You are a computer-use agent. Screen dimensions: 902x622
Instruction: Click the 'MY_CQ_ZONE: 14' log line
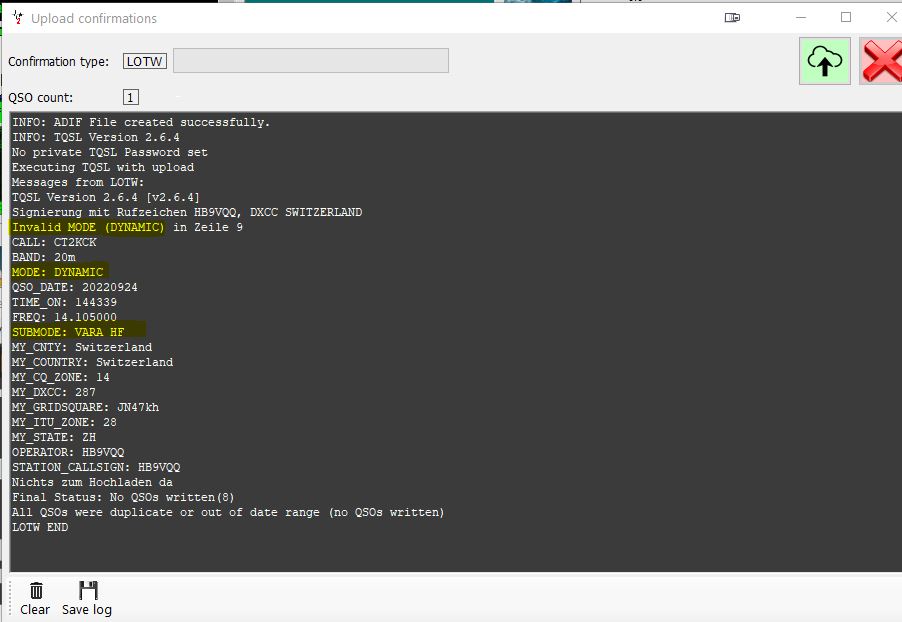[61, 377]
